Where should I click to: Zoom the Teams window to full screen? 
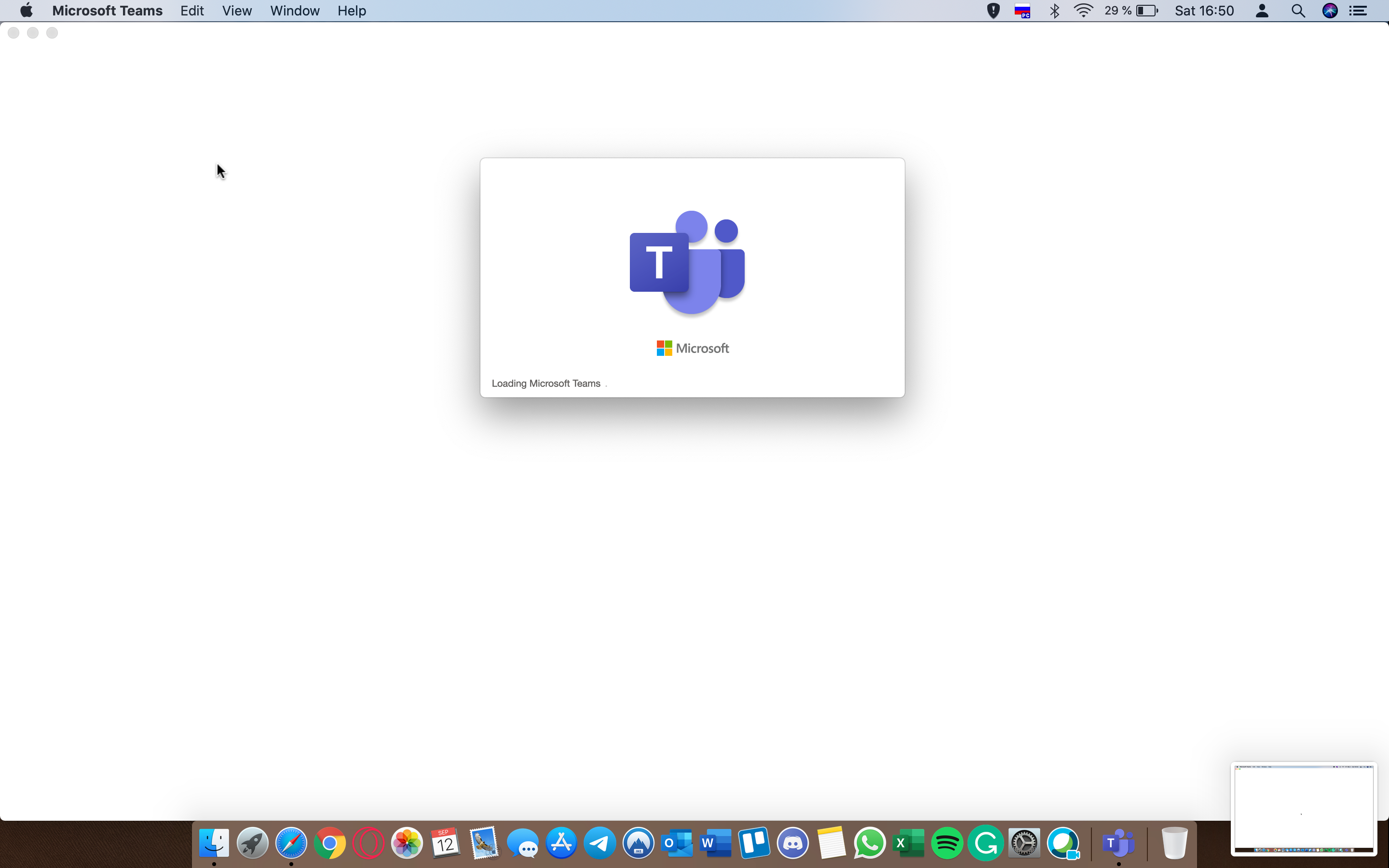[52, 33]
